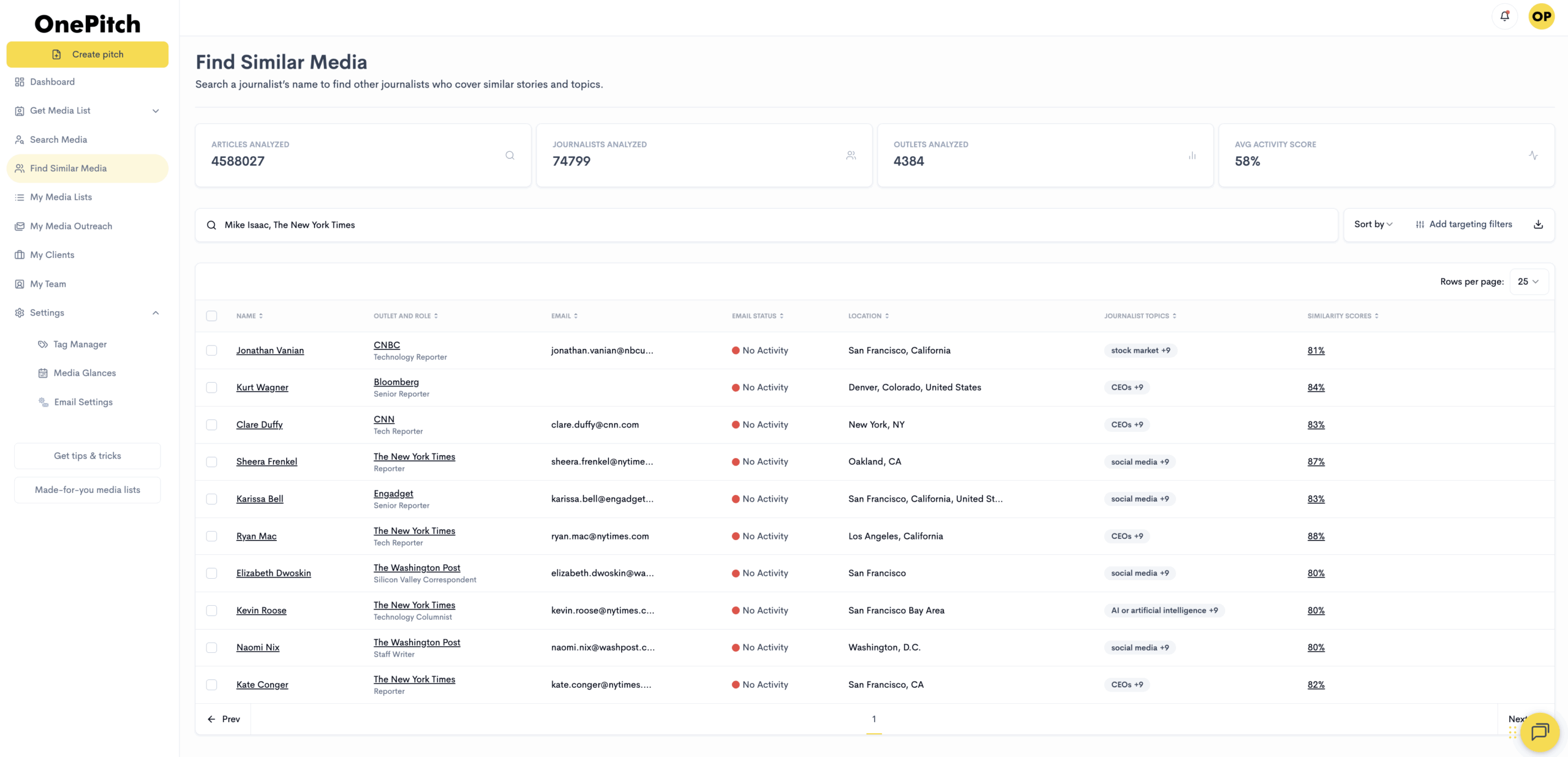This screenshot has height=757, width=1568.
Task: Open the Search Media page
Action: (x=58, y=140)
